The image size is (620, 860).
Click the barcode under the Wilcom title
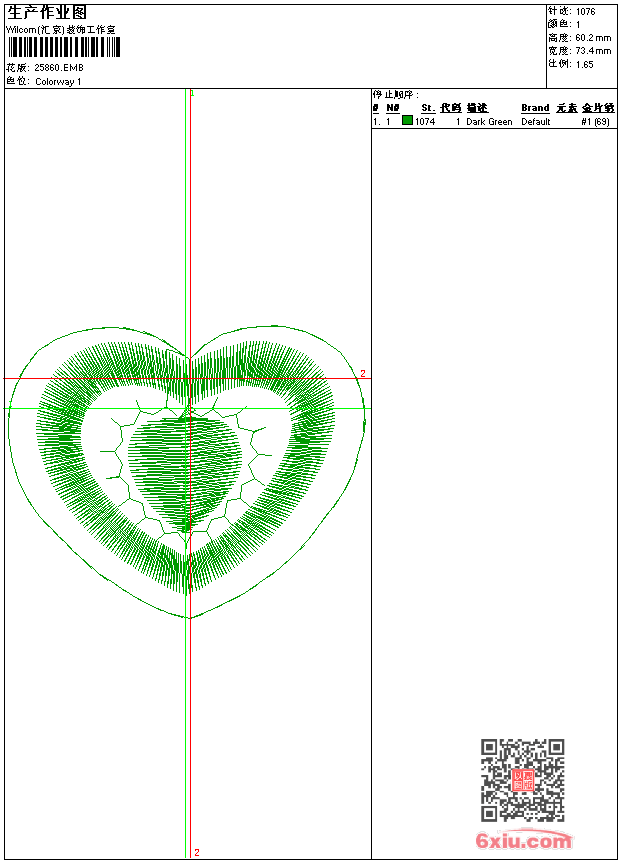tap(64, 48)
